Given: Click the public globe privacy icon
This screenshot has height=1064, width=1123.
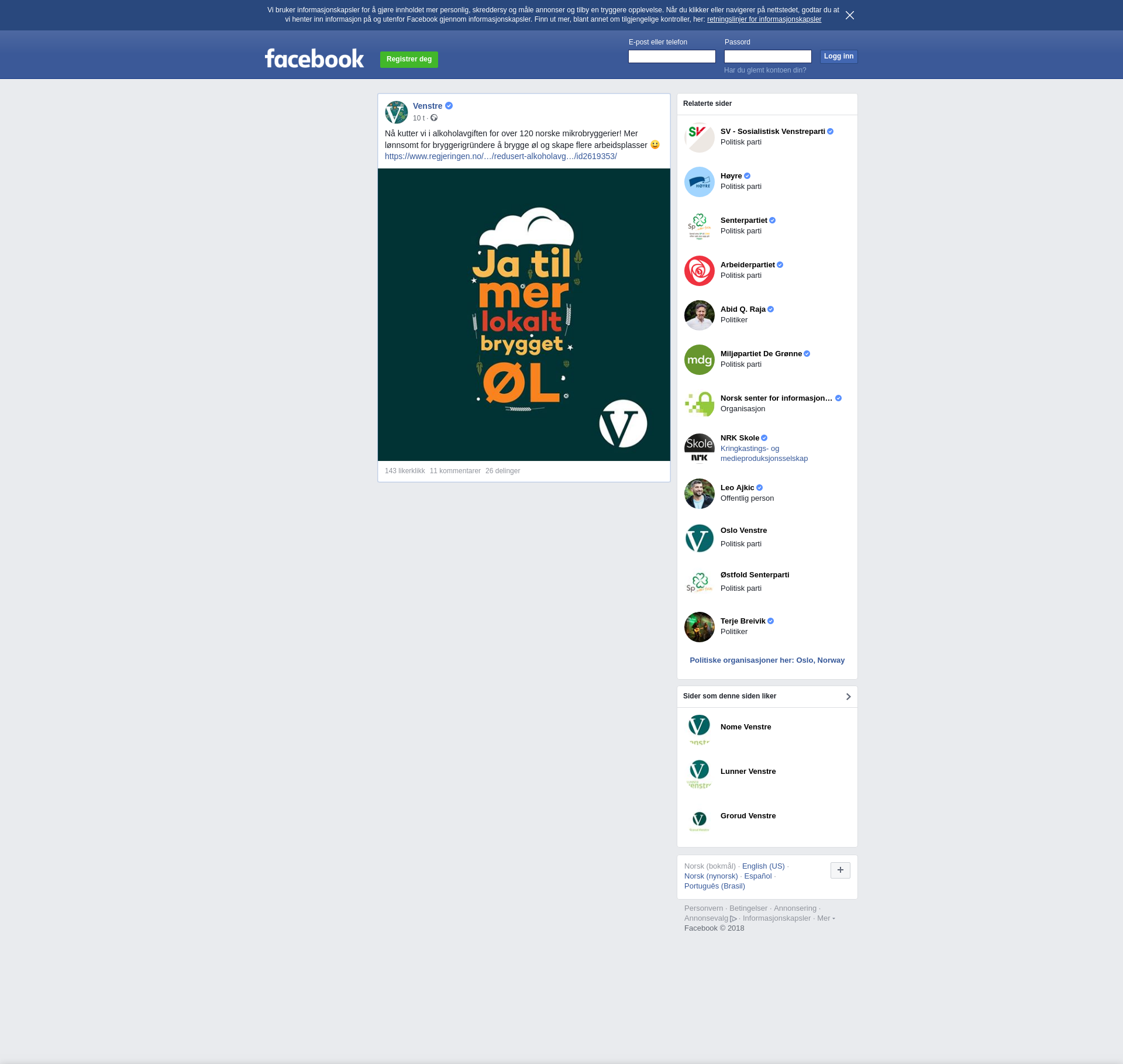Looking at the screenshot, I should coord(434,118).
